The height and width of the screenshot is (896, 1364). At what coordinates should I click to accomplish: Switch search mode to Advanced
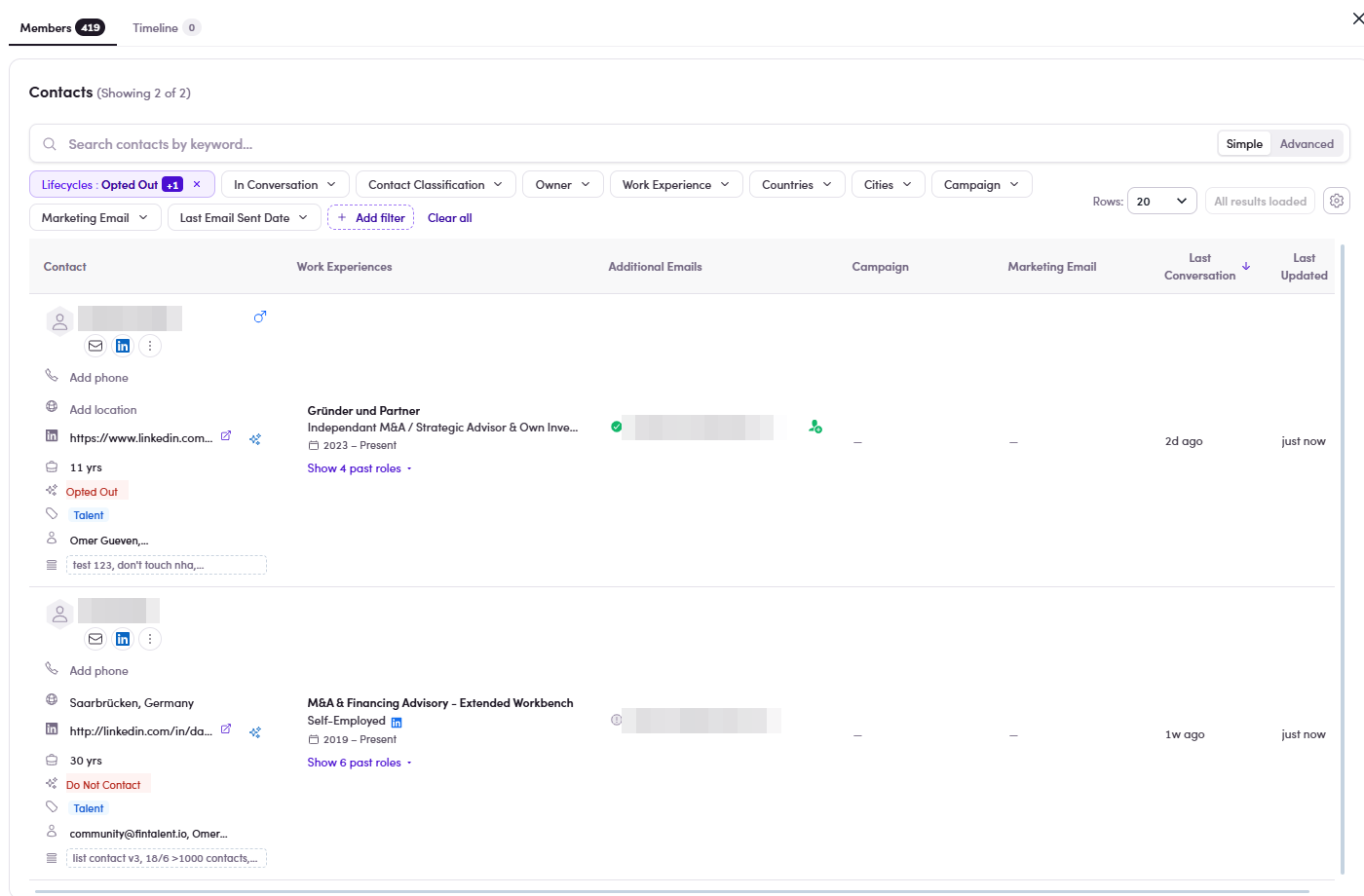pos(1307,144)
